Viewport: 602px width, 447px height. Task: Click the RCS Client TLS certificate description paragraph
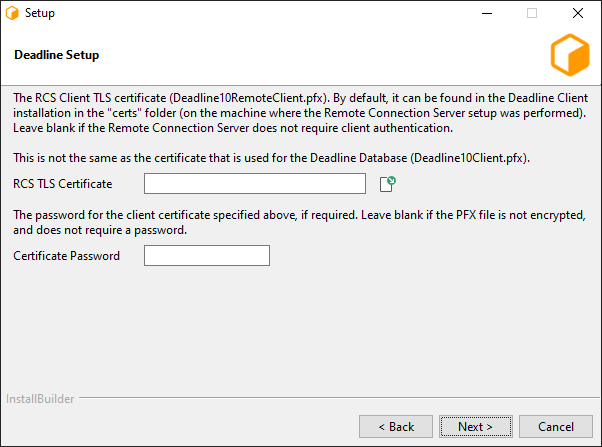(x=300, y=114)
